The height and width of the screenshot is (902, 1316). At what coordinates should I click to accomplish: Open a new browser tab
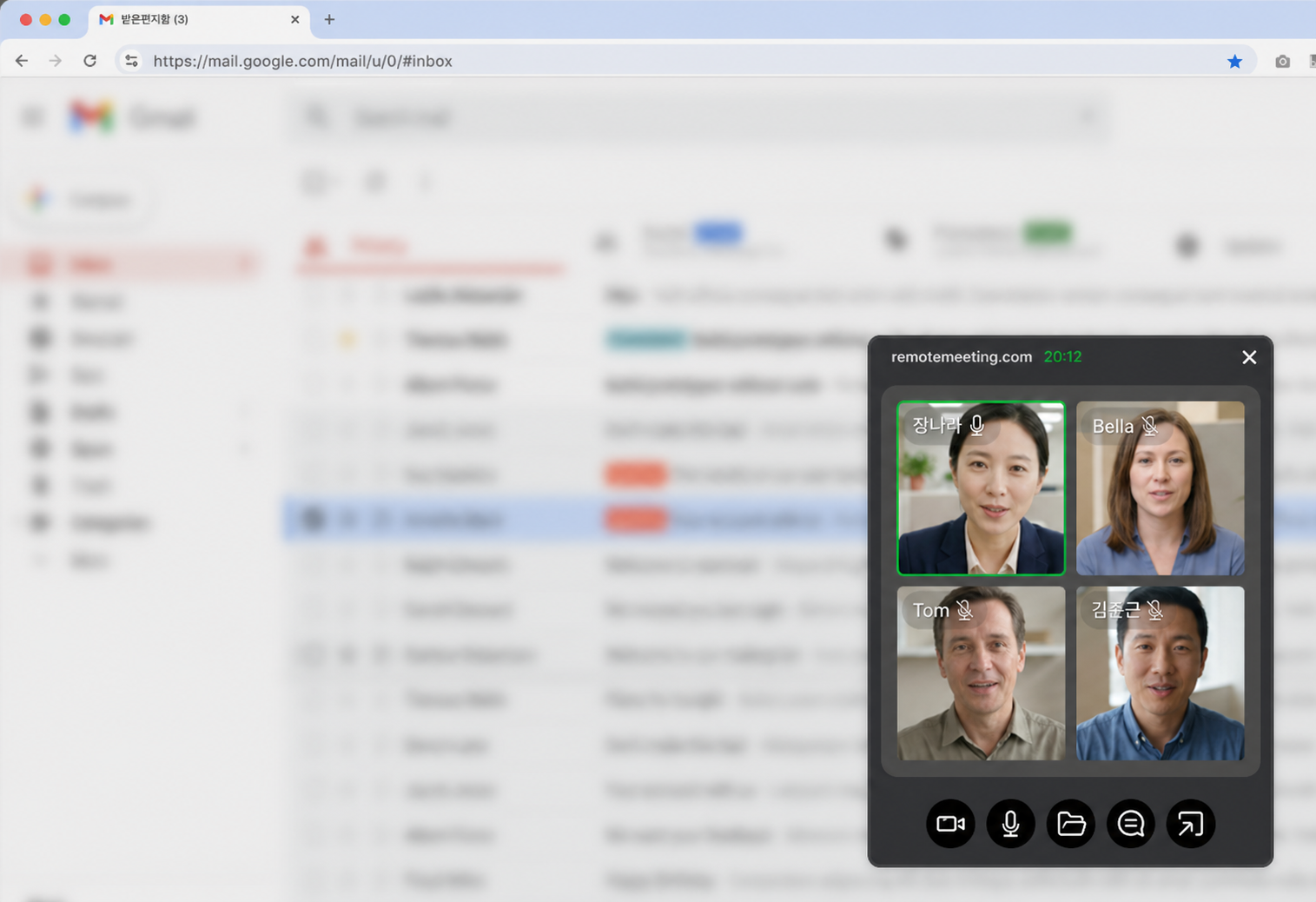pos(329,19)
